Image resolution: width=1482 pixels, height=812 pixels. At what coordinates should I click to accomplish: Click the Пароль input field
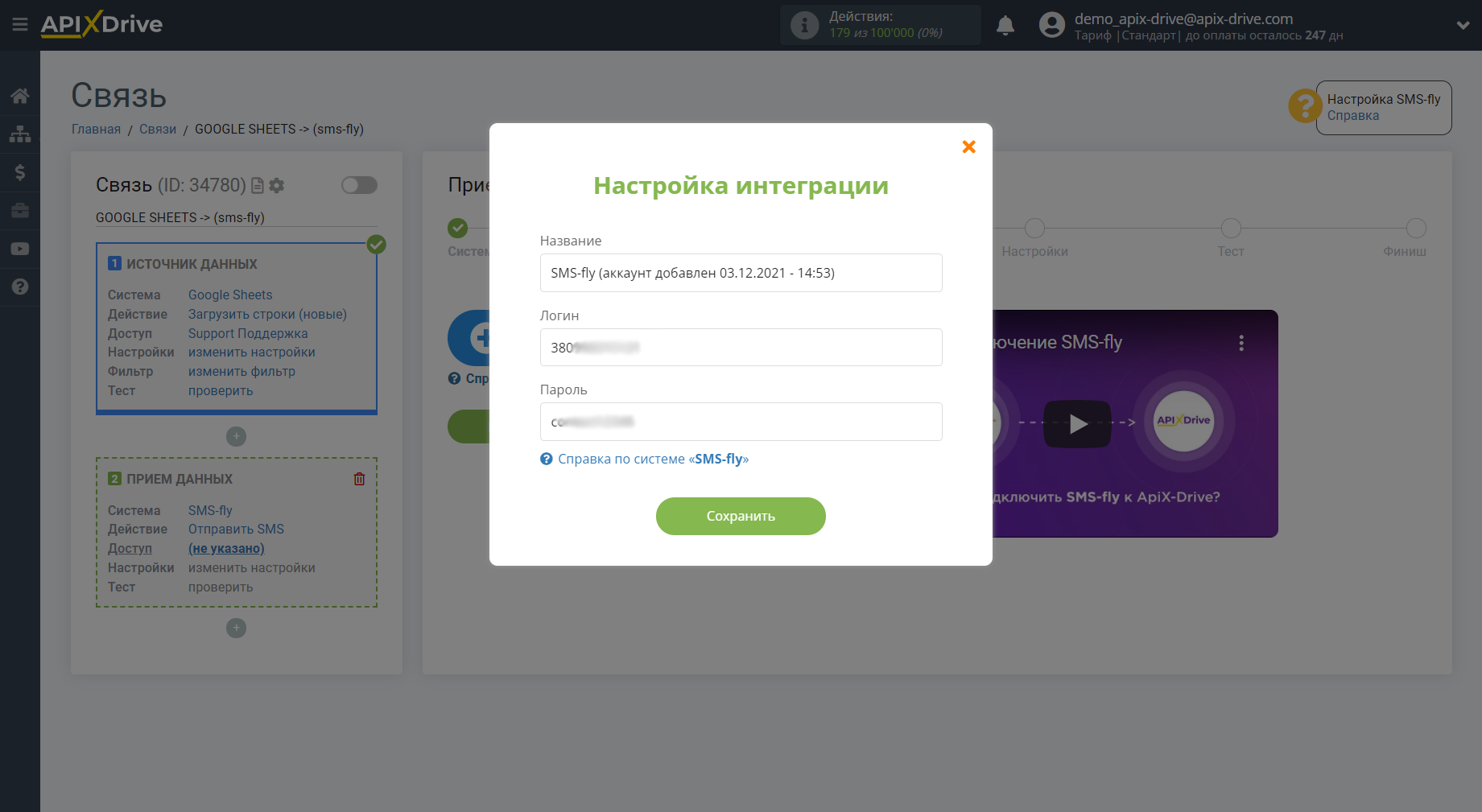point(741,422)
